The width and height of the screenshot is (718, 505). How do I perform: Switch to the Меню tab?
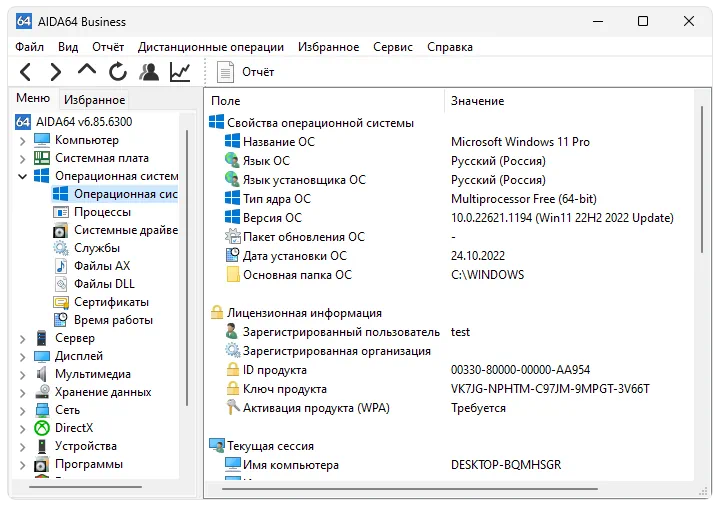[x=33, y=98]
